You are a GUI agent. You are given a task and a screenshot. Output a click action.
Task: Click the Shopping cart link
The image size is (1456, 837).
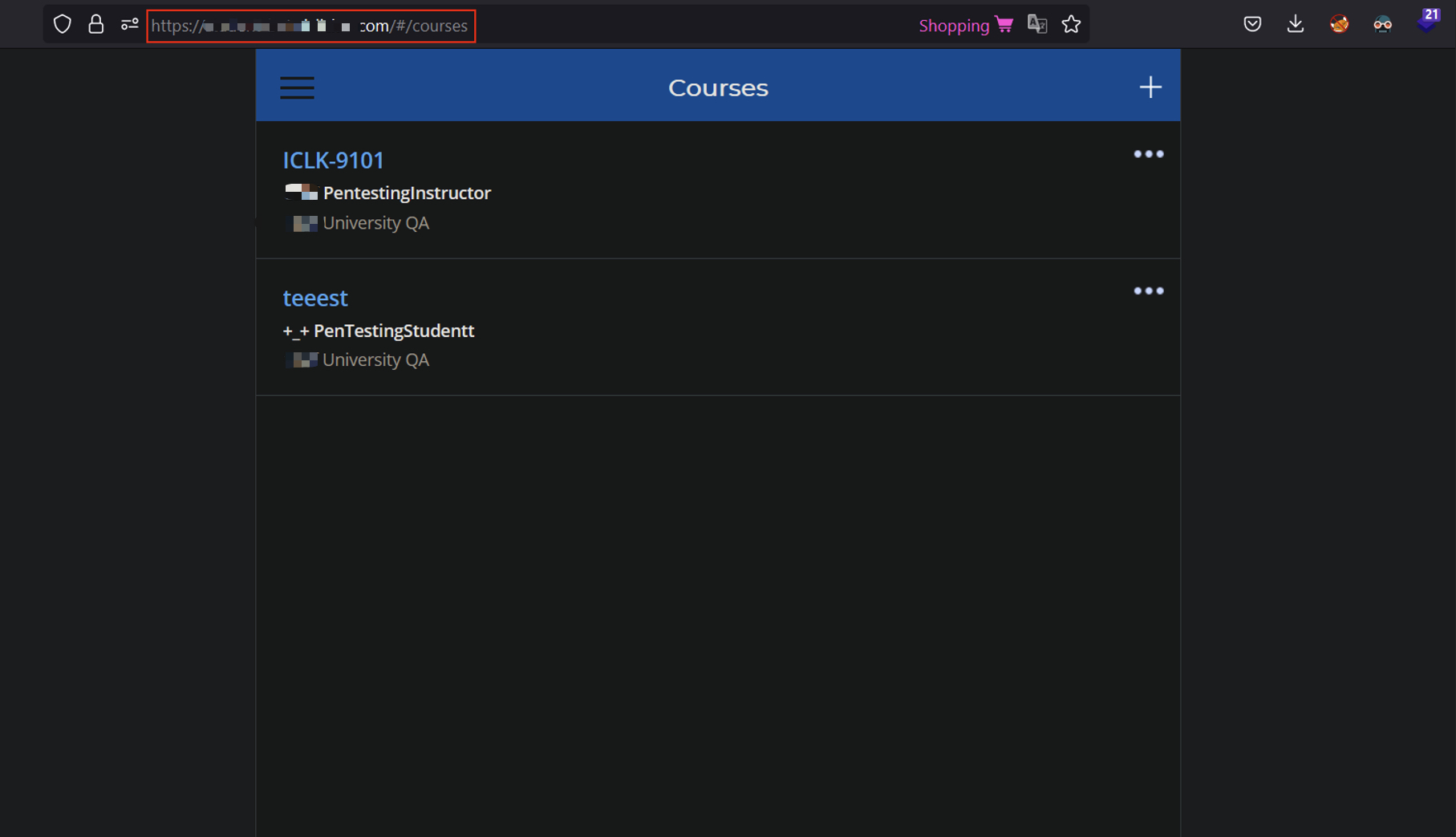click(965, 26)
